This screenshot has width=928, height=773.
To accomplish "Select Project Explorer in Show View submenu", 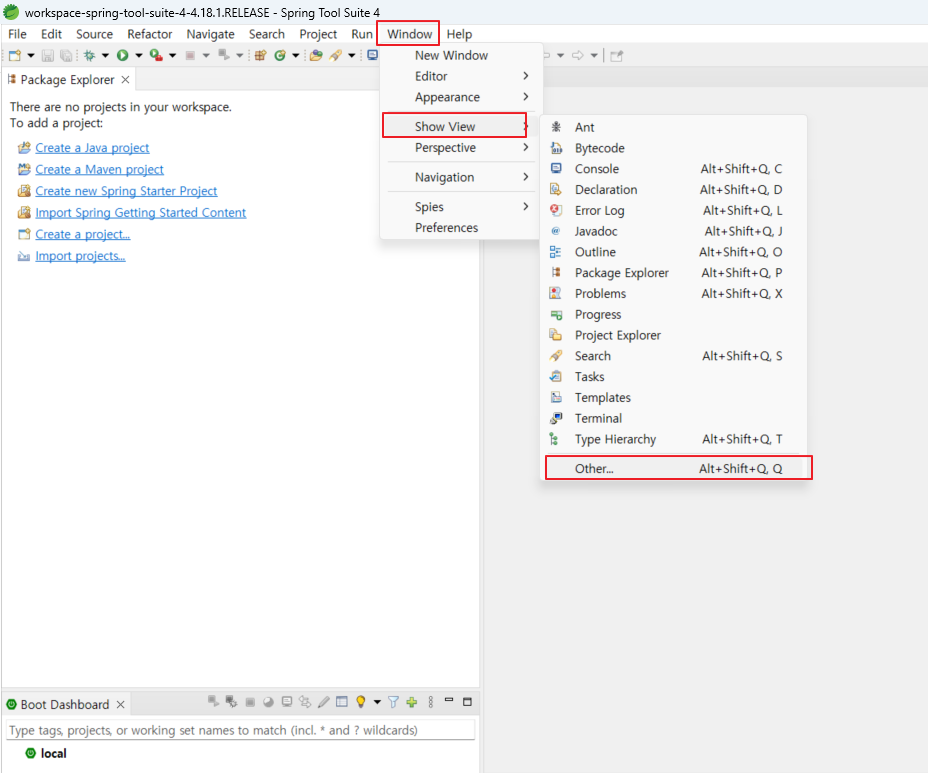I will coord(675,335).
